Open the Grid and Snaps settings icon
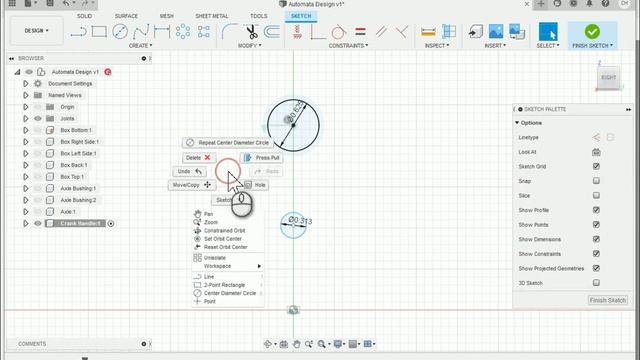 [x=353, y=344]
